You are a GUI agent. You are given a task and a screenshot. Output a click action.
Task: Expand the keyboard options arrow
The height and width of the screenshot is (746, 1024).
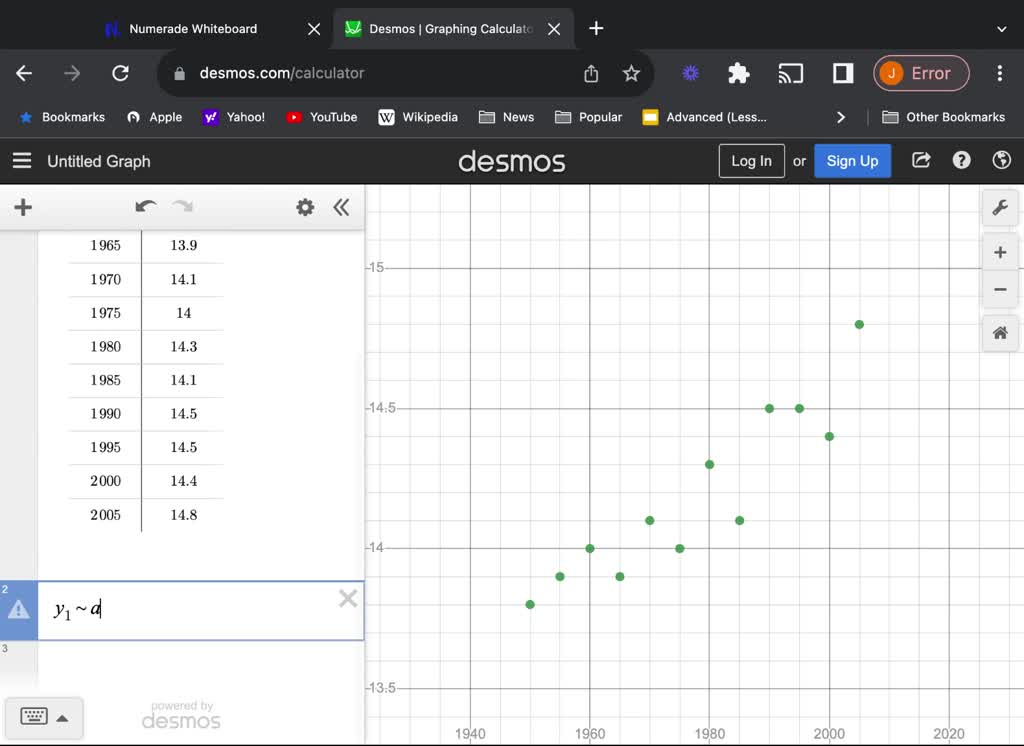point(60,718)
